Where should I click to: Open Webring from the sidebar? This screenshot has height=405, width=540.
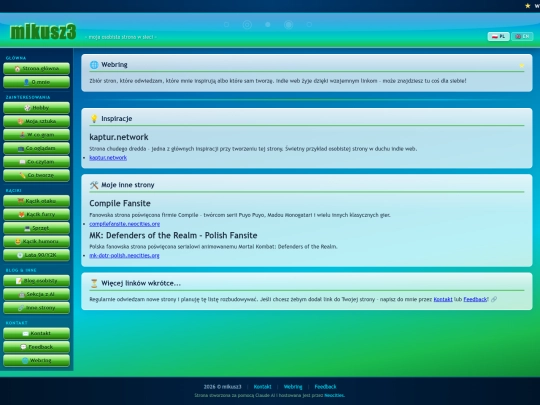pos(37,360)
